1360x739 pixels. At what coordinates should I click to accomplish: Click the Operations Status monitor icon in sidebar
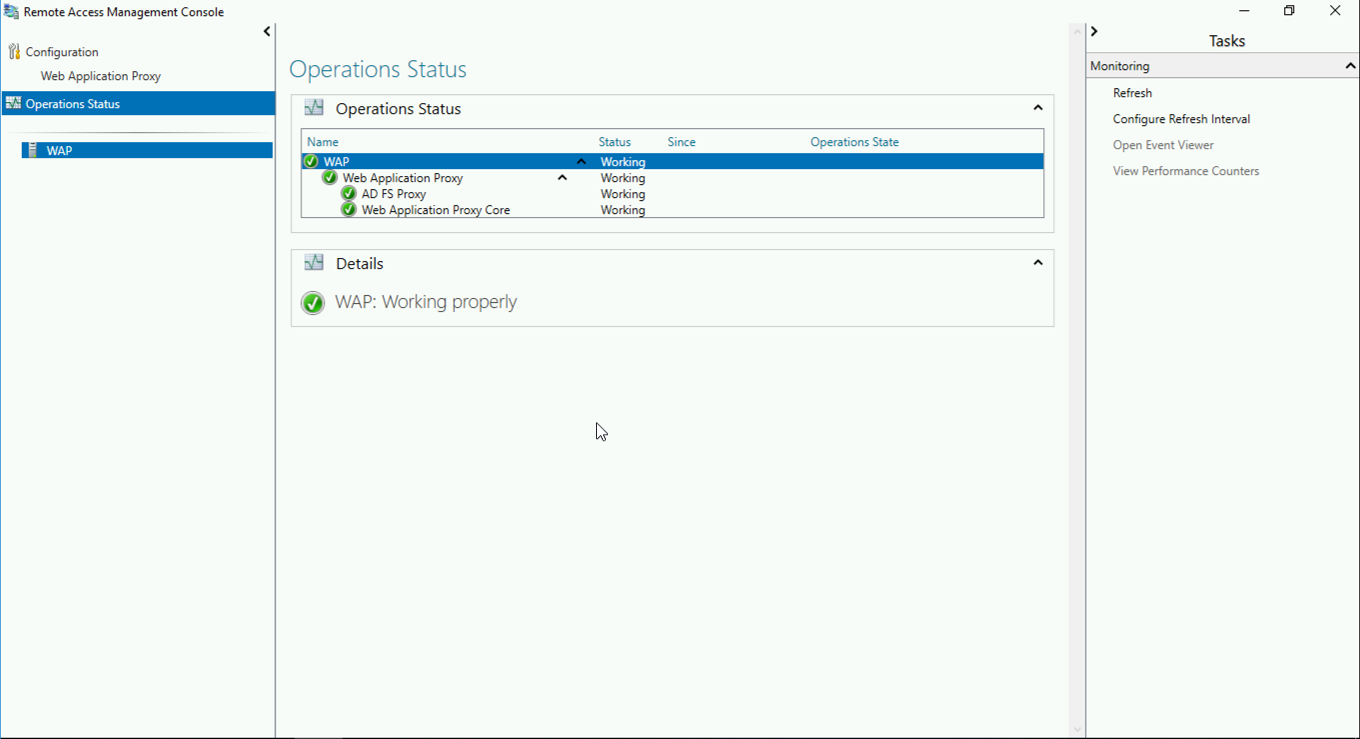point(14,103)
